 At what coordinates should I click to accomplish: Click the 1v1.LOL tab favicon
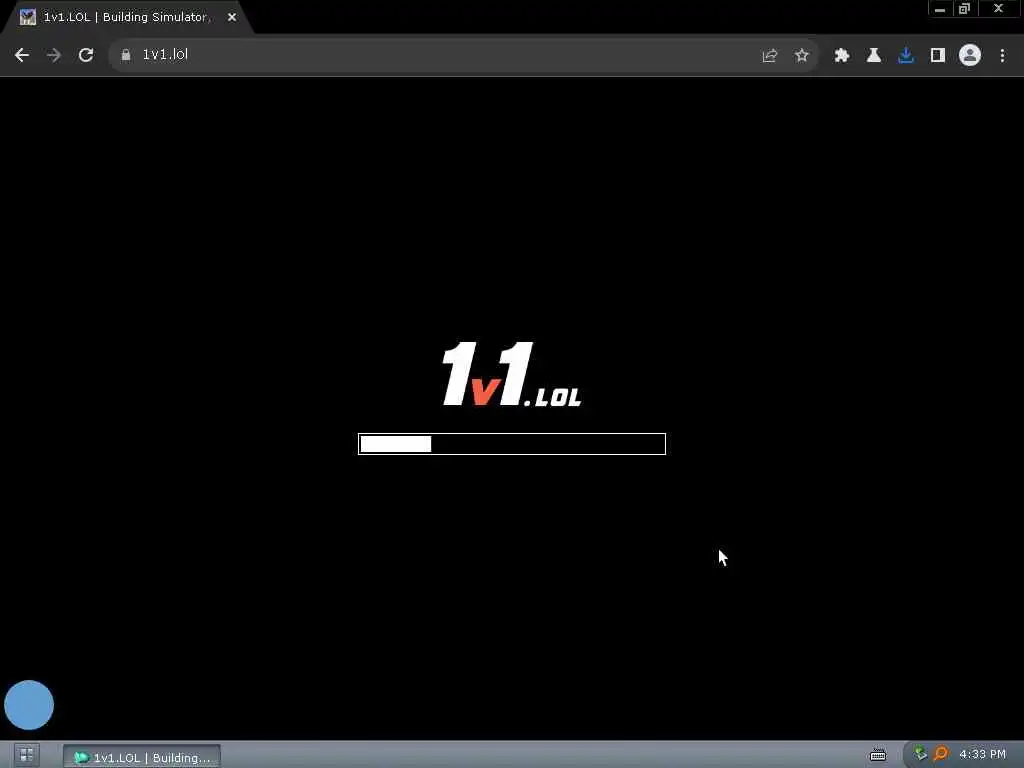(27, 18)
